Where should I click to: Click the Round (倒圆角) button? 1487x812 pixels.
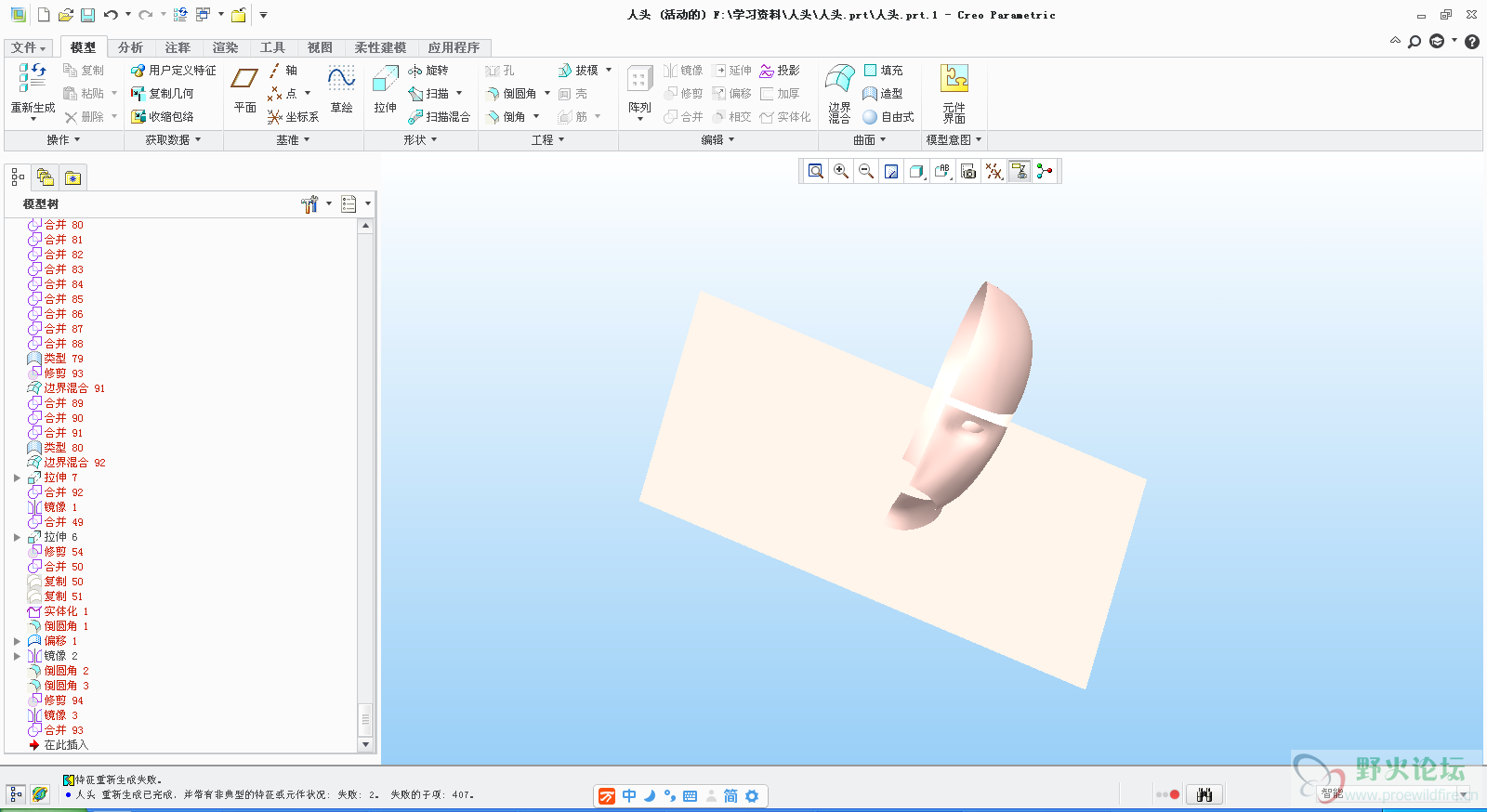(x=511, y=94)
